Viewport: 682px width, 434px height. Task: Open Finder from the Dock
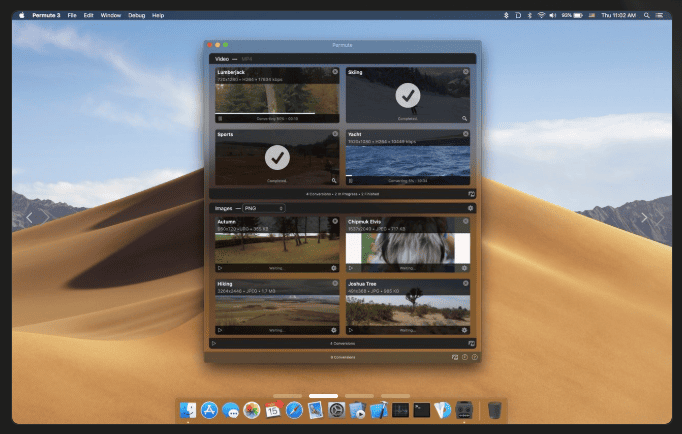188,410
